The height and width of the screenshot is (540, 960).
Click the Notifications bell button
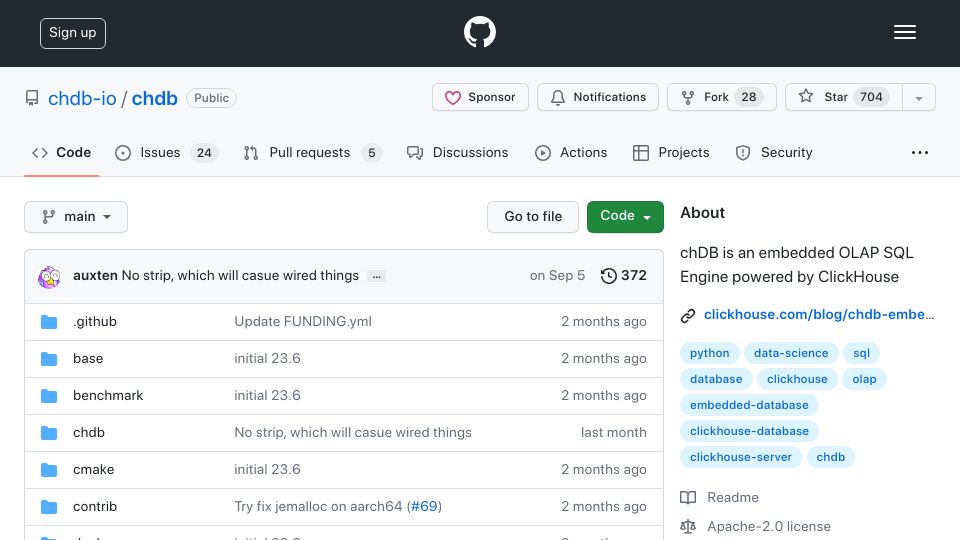click(598, 97)
